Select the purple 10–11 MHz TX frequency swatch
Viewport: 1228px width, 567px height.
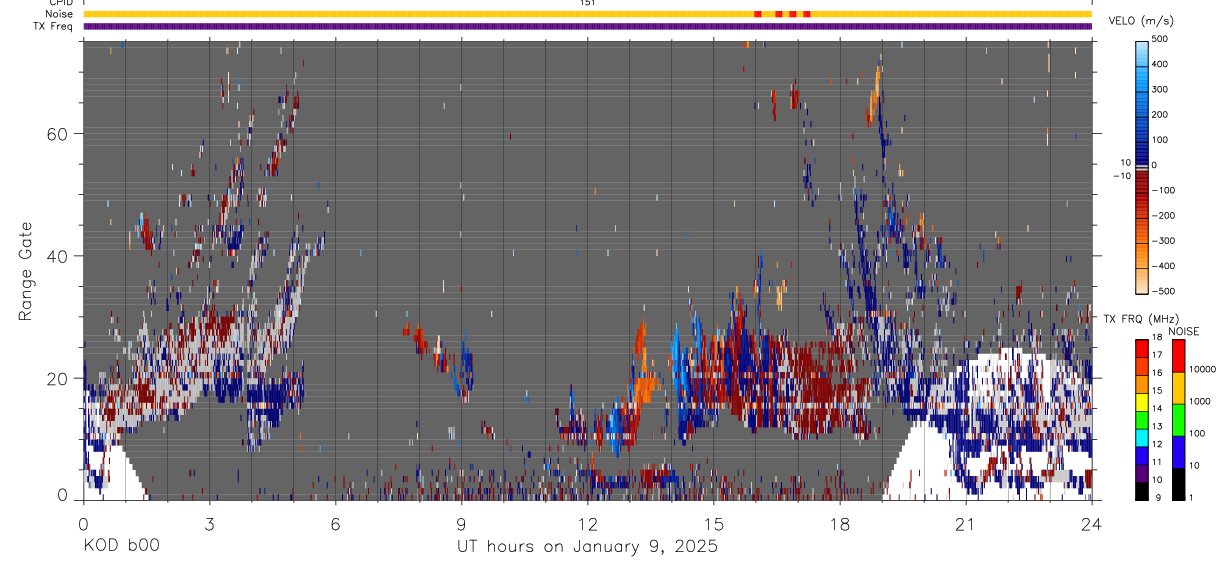pos(1142,473)
